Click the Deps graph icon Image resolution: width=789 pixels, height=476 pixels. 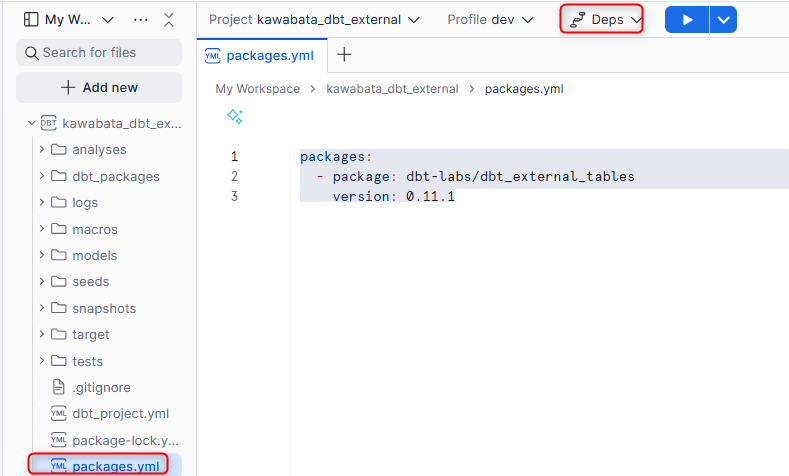click(578, 19)
